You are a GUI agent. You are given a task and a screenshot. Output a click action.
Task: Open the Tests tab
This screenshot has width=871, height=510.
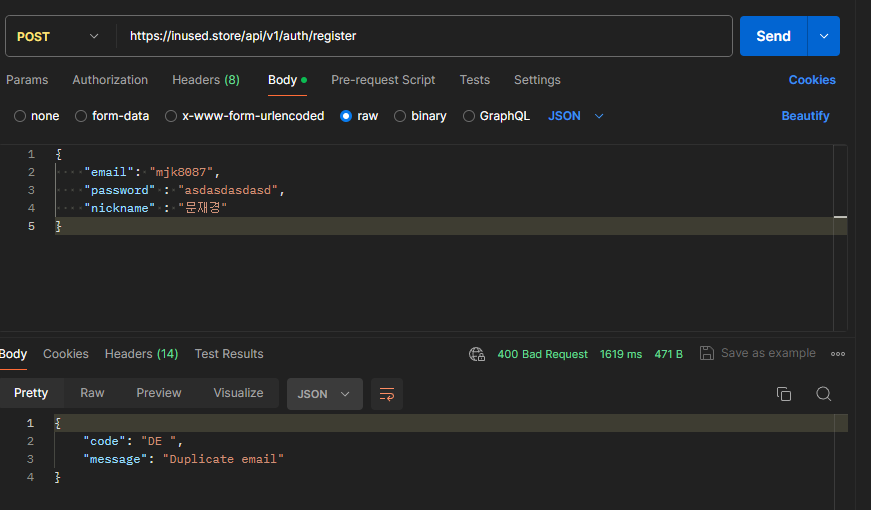(x=474, y=80)
